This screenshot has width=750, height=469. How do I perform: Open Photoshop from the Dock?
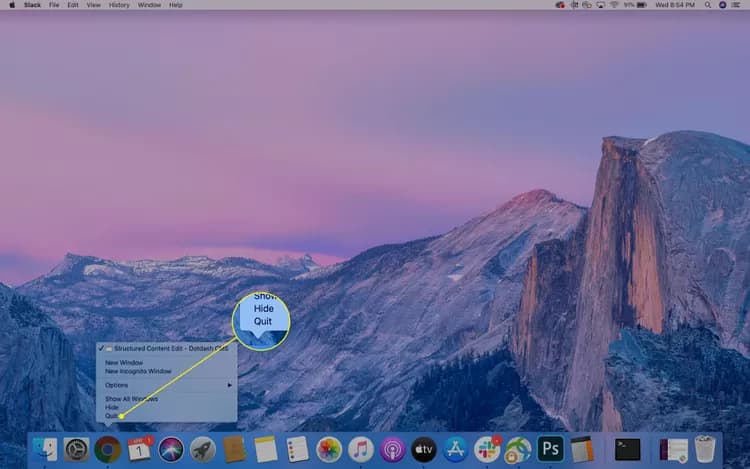pos(551,449)
